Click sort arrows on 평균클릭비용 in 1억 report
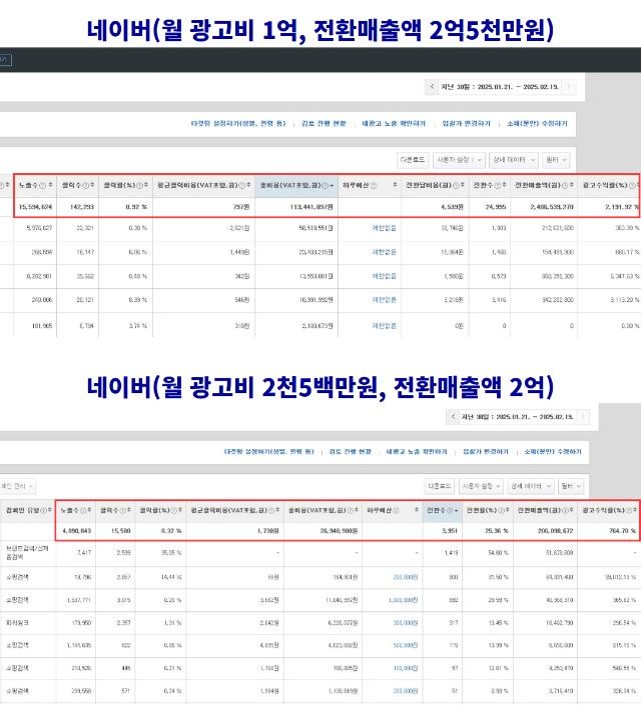The height and width of the screenshot is (719, 641). pos(249,185)
